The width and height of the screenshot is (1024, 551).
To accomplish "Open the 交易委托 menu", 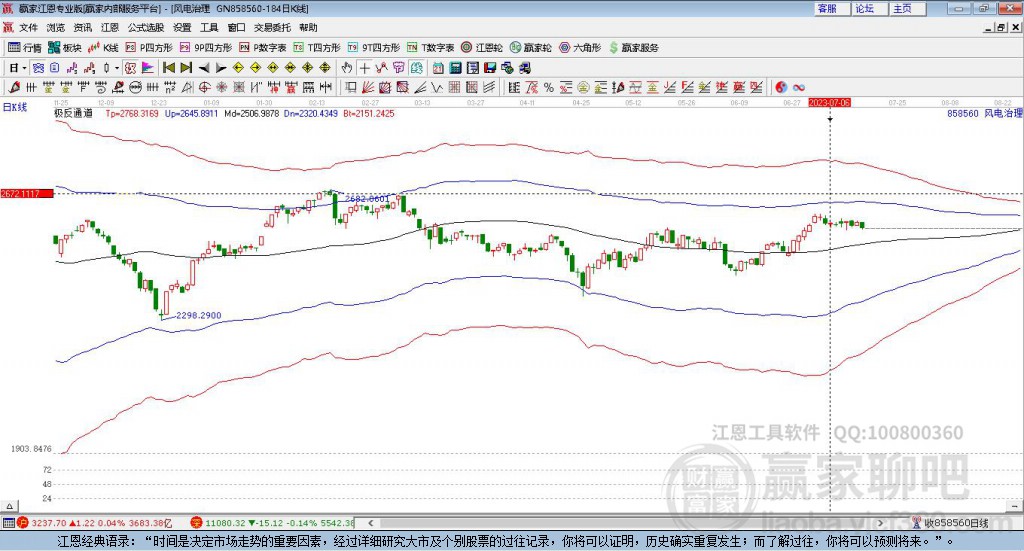I will [272, 27].
